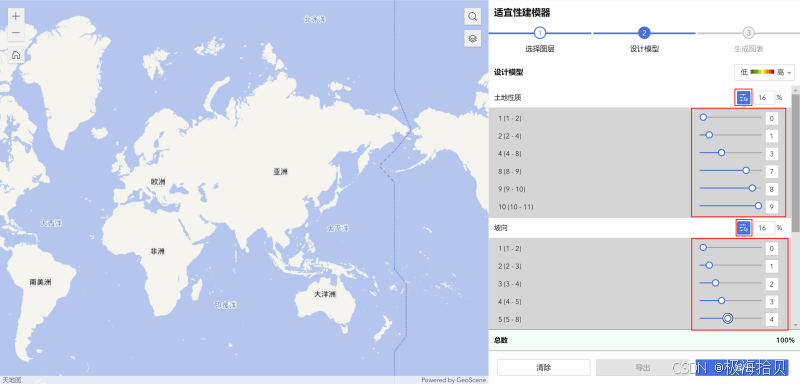Click the 非洲 map label
The height and width of the screenshot is (384, 800).
pyautogui.click(x=157, y=251)
